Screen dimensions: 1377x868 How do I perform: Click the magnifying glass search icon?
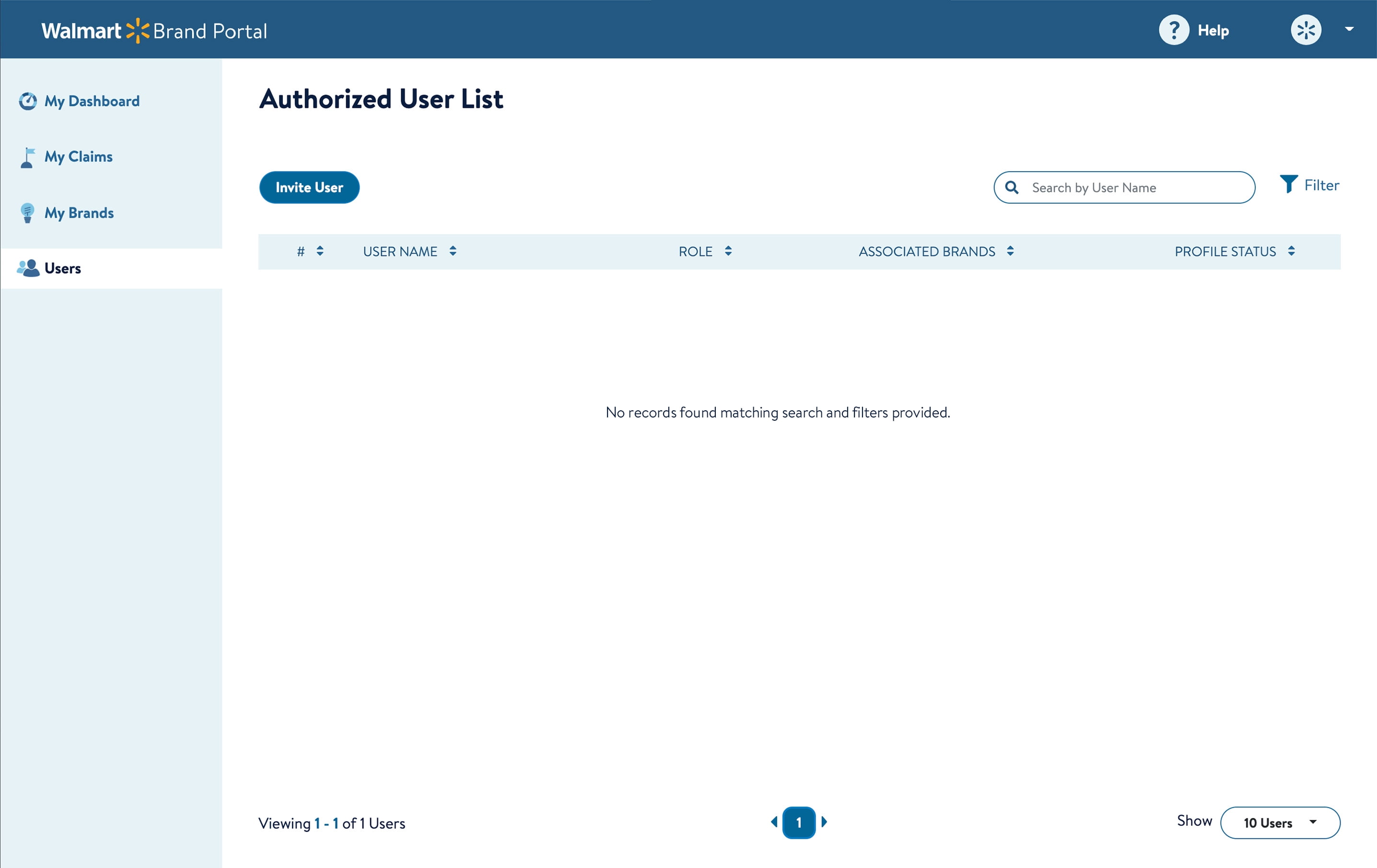pos(1012,187)
